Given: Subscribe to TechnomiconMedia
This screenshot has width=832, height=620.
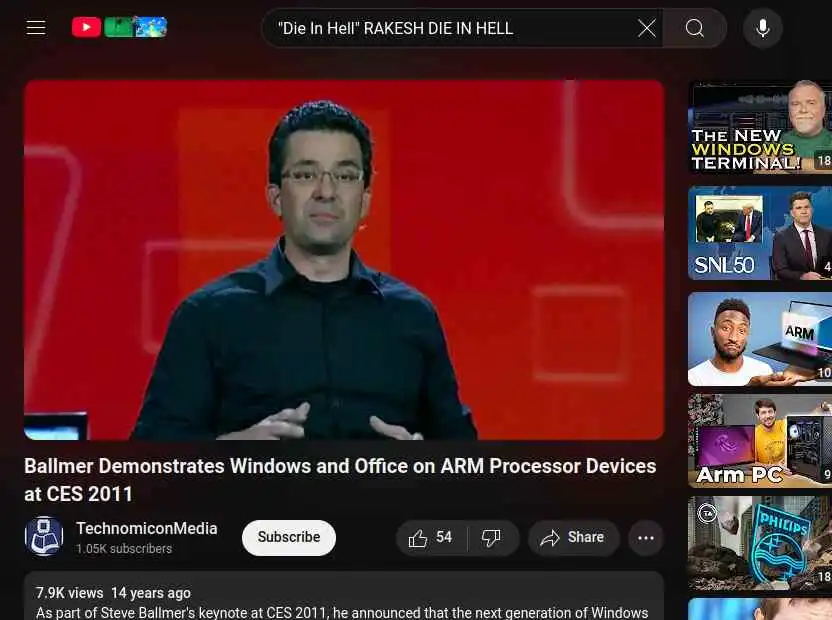Looking at the screenshot, I should click(289, 538).
